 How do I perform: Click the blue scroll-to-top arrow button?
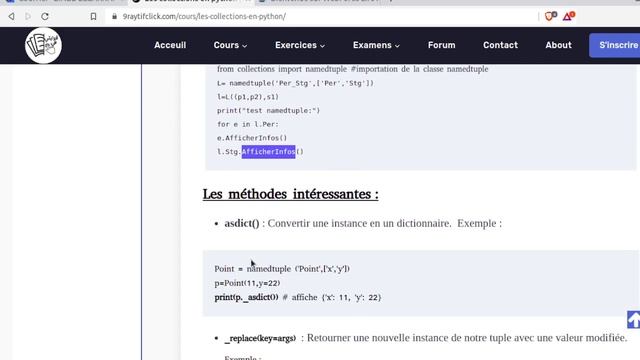[x=633, y=319]
